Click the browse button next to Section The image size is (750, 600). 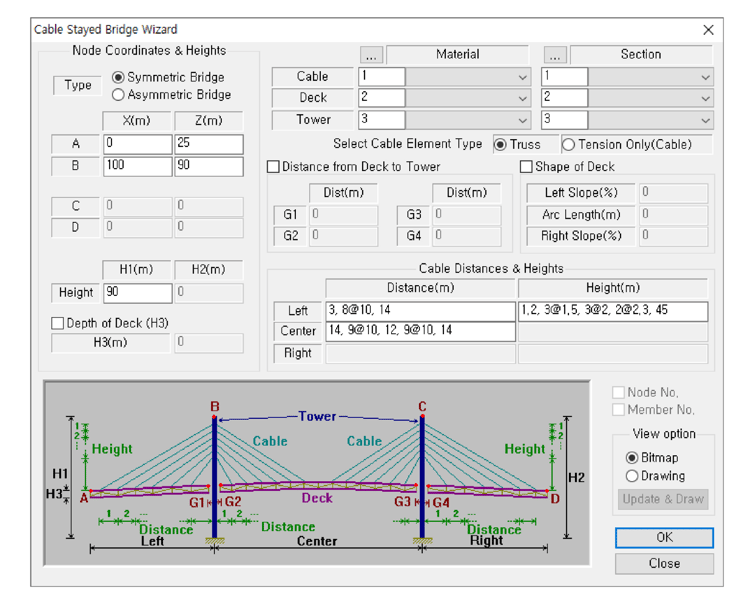pos(555,55)
